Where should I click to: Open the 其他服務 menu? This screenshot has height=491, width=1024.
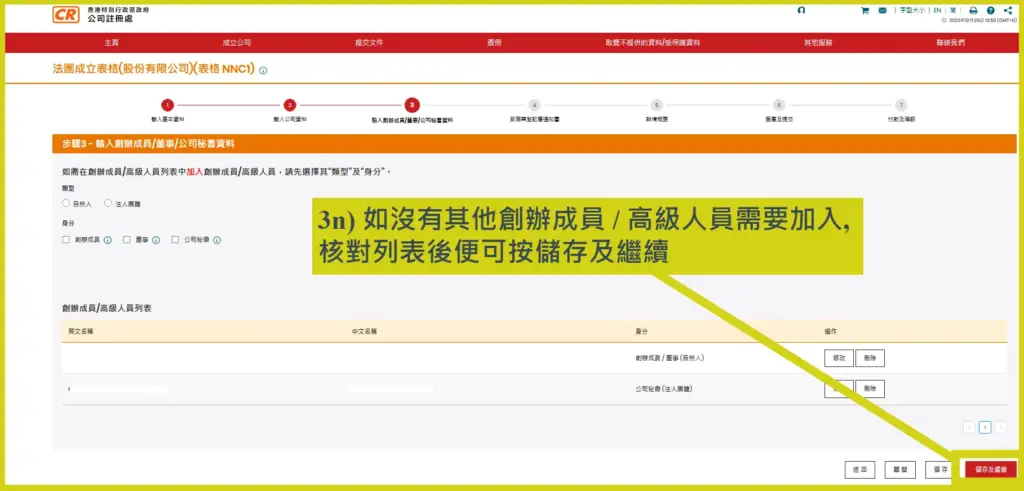(817, 43)
